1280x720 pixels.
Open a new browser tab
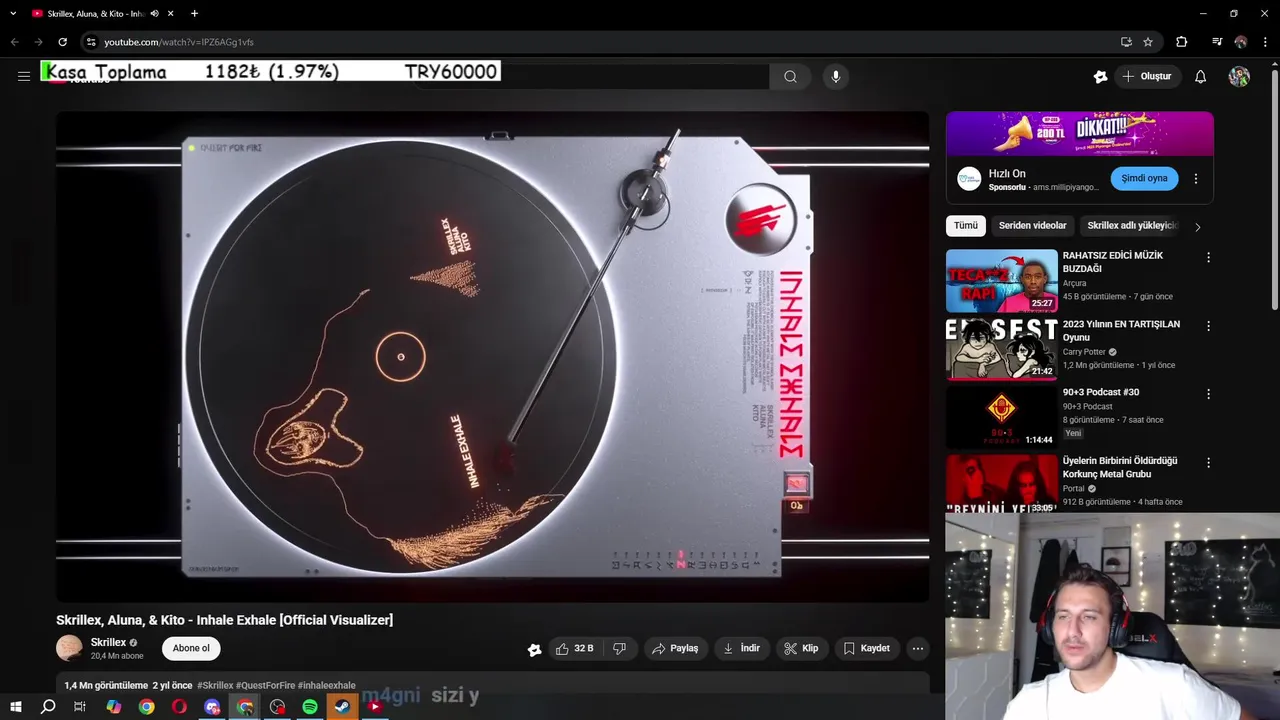(x=194, y=14)
